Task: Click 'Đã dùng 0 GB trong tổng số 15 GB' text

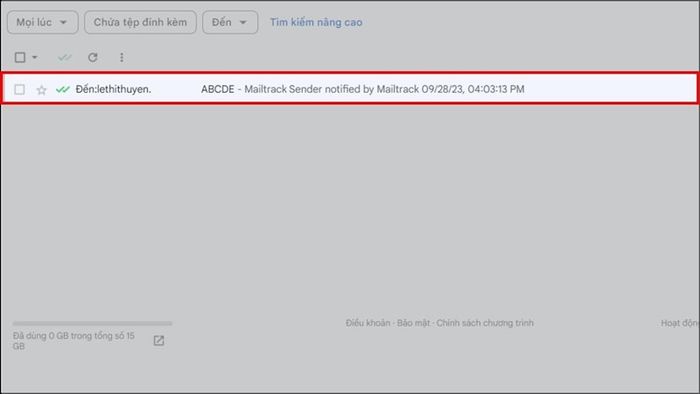Action: (74, 341)
